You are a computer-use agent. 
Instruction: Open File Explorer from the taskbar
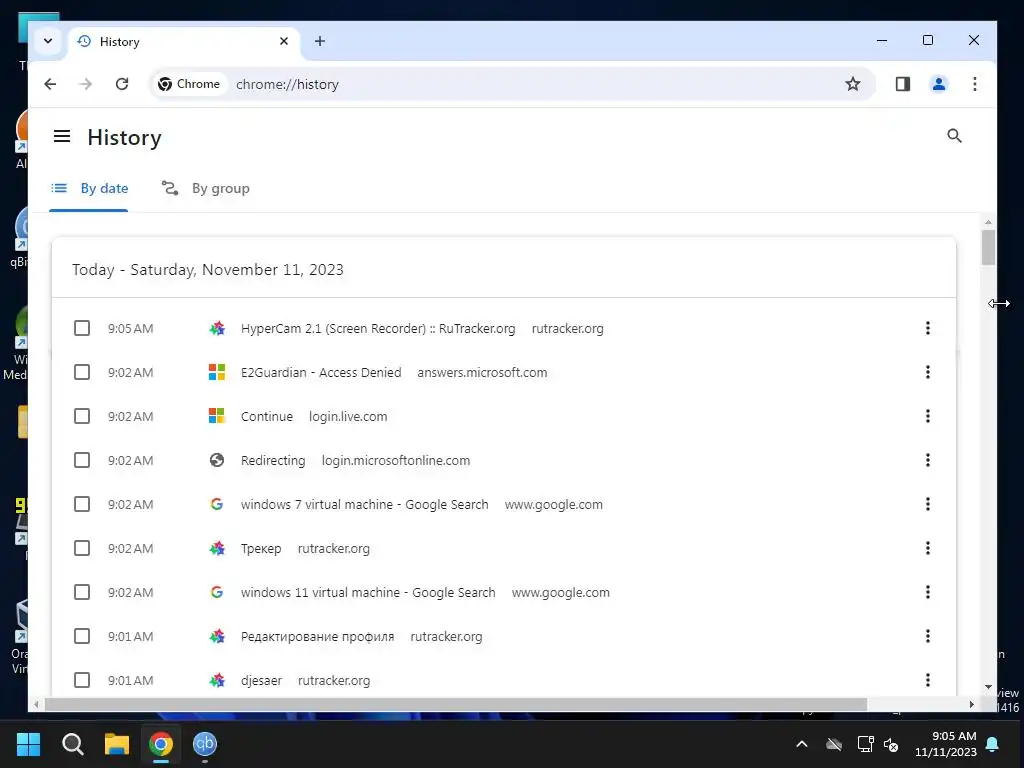pyautogui.click(x=117, y=744)
